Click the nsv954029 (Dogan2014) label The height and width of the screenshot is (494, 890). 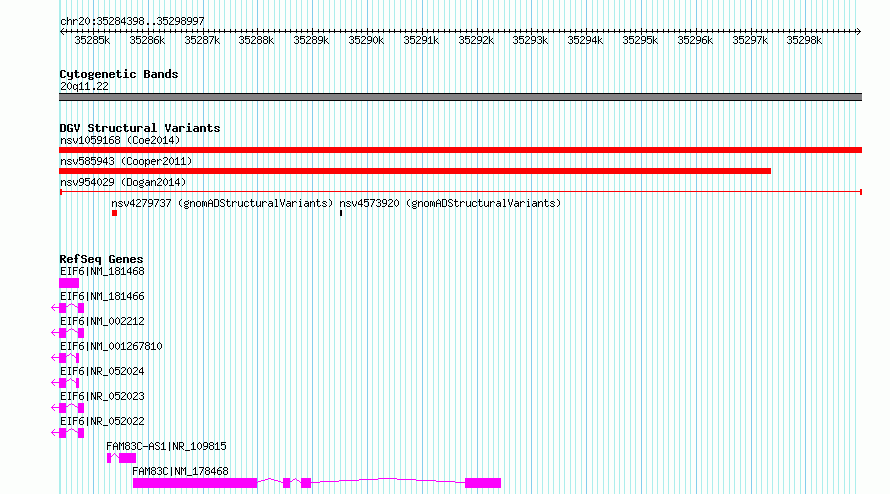click(123, 182)
